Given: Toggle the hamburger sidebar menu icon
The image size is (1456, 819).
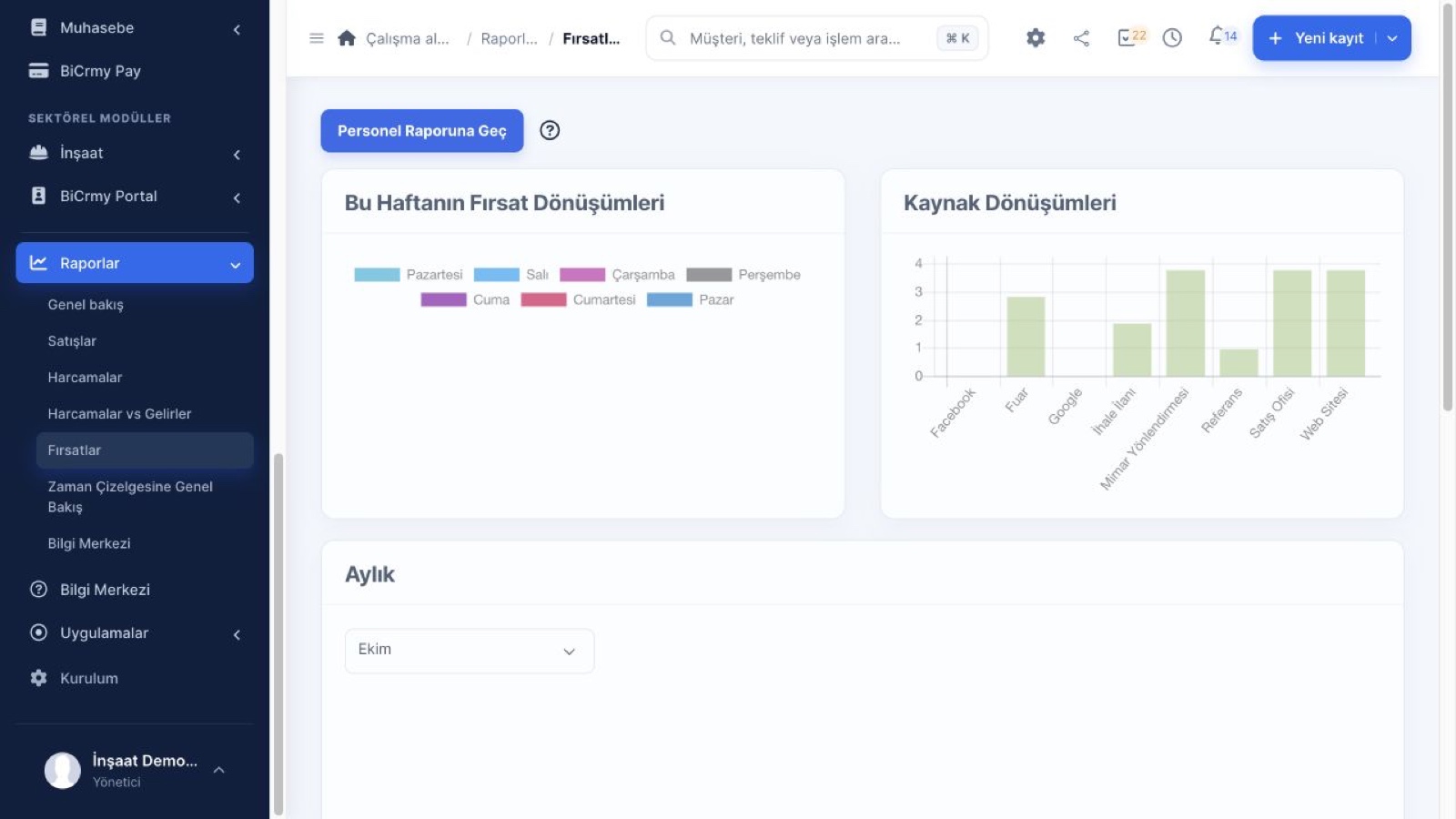Looking at the screenshot, I should (x=317, y=38).
